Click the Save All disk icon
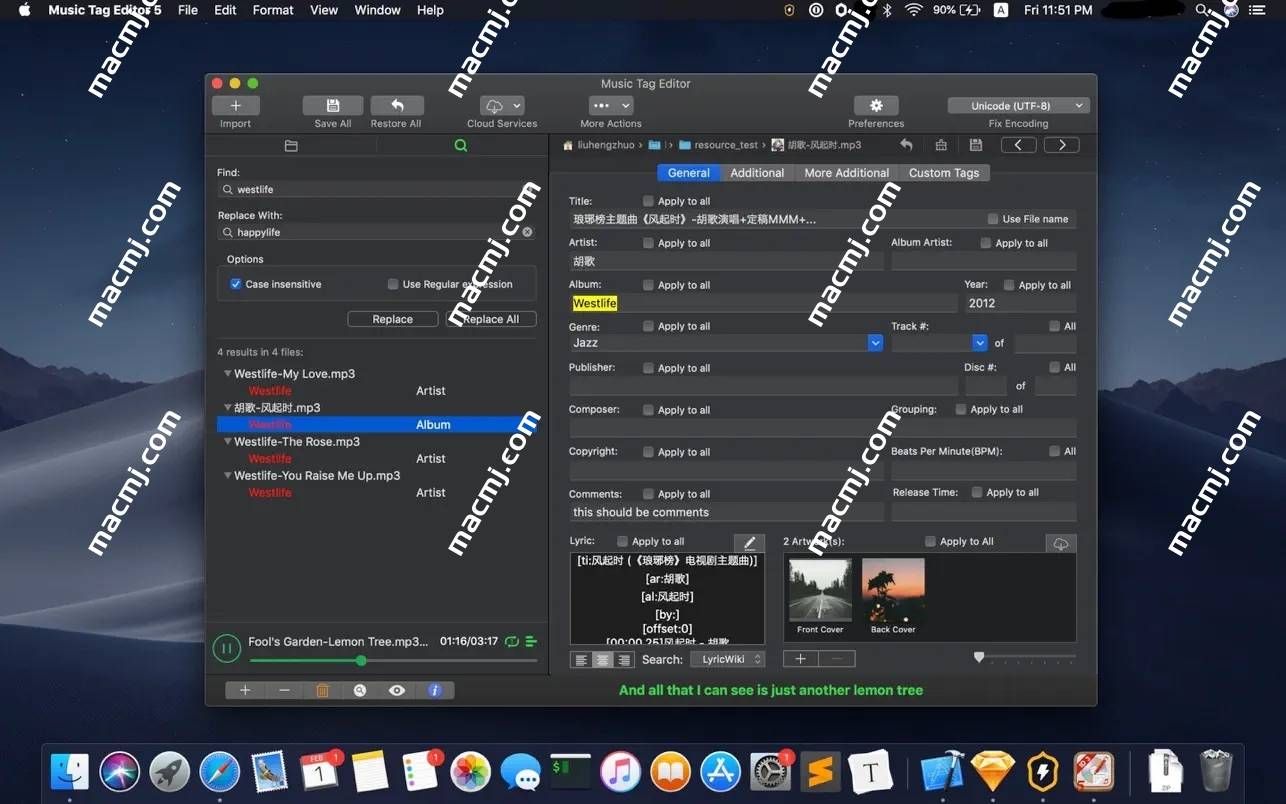1286x804 pixels. (x=333, y=106)
